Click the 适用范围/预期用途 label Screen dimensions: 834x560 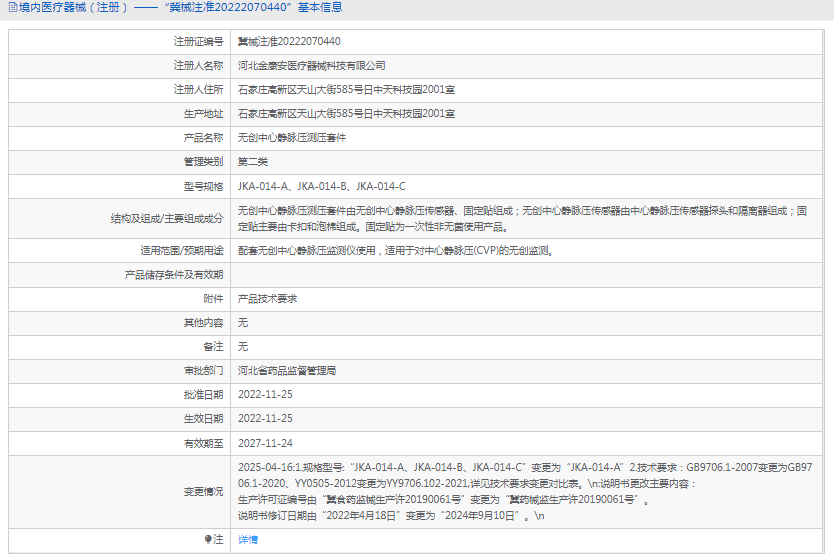182,250
